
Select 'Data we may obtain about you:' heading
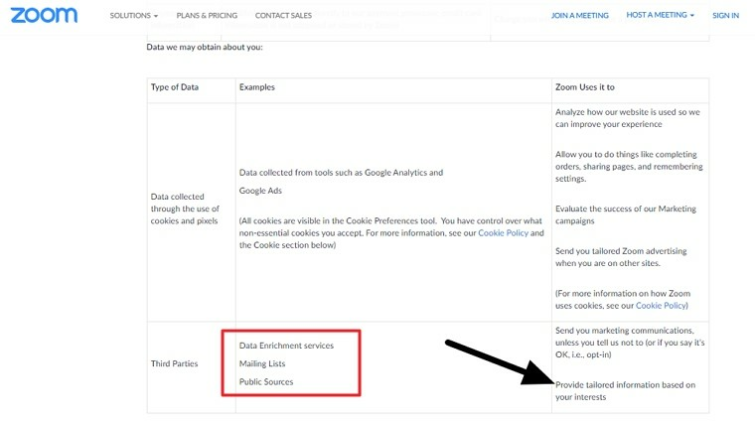point(205,47)
